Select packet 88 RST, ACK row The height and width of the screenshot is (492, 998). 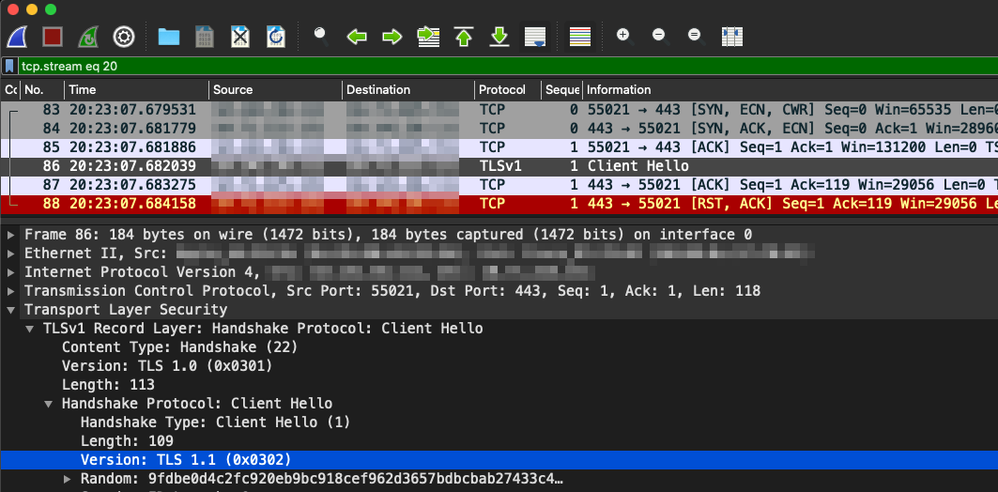[499, 204]
